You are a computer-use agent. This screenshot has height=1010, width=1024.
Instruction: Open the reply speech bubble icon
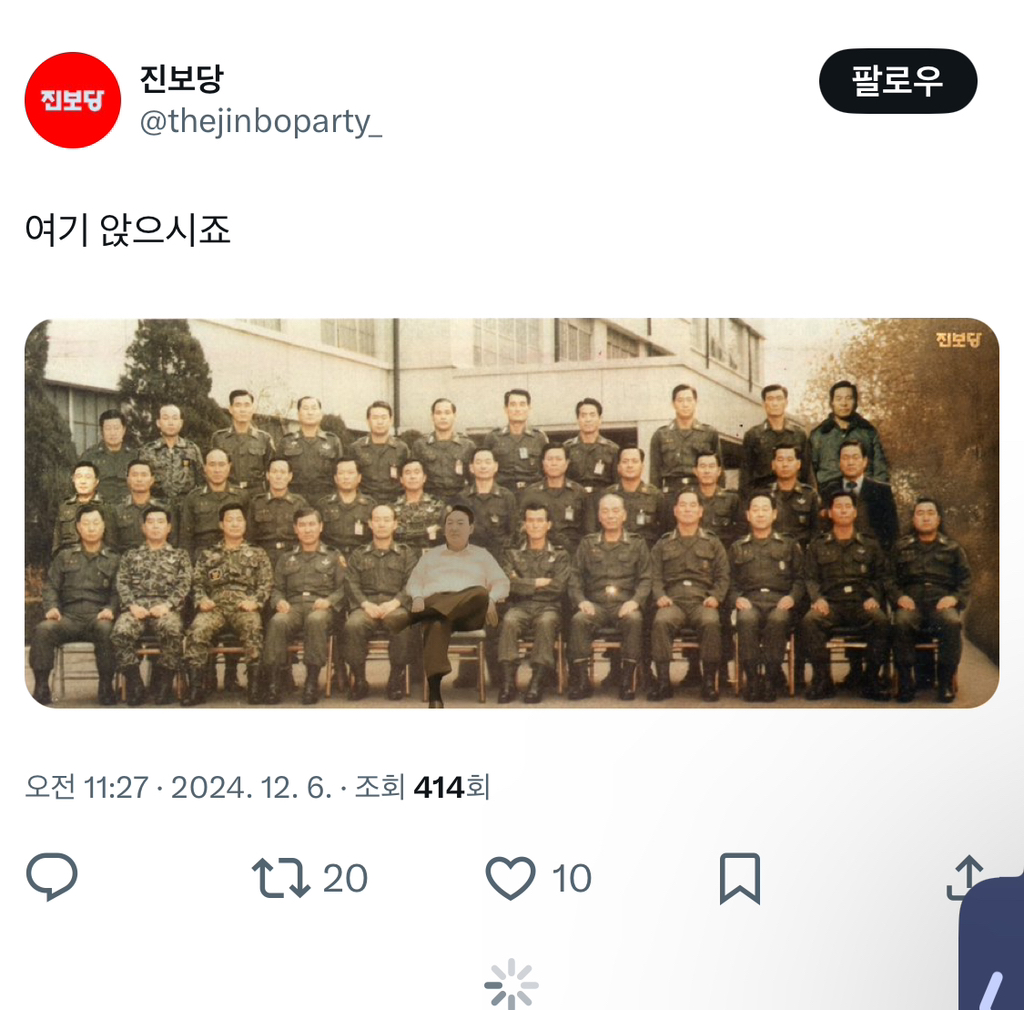click(52, 877)
